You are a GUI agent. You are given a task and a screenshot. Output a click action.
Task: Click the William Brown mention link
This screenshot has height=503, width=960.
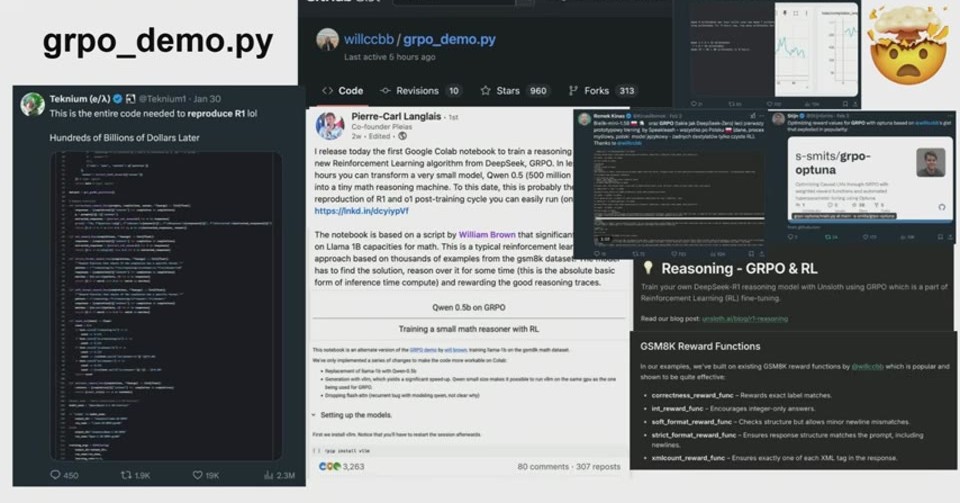(487, 234)
